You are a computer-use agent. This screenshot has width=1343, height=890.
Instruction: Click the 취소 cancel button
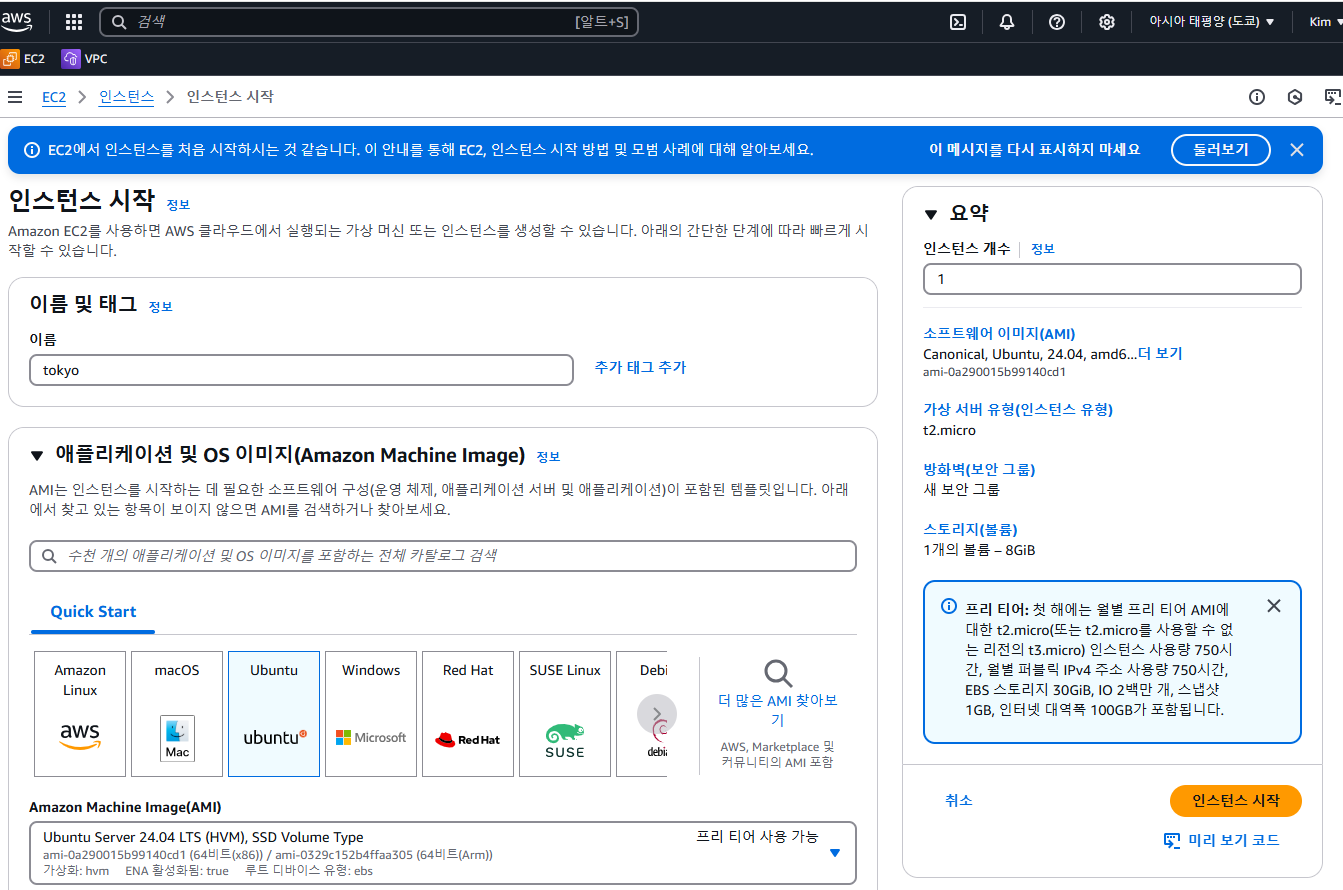[959, 801]
